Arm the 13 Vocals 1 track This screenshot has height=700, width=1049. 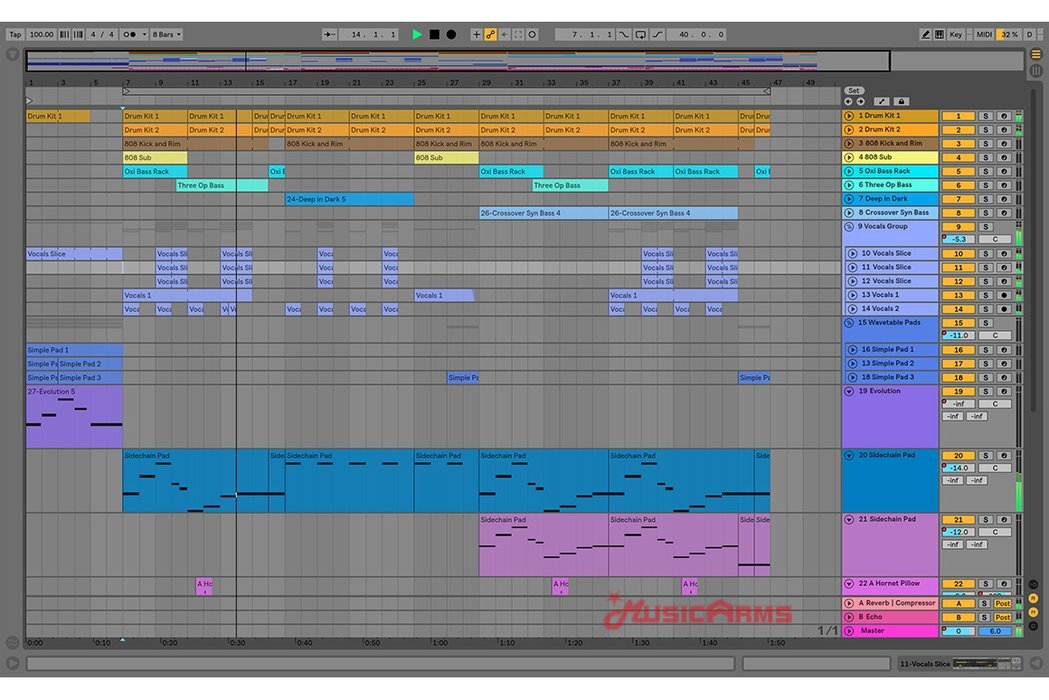click(1004, 295)
